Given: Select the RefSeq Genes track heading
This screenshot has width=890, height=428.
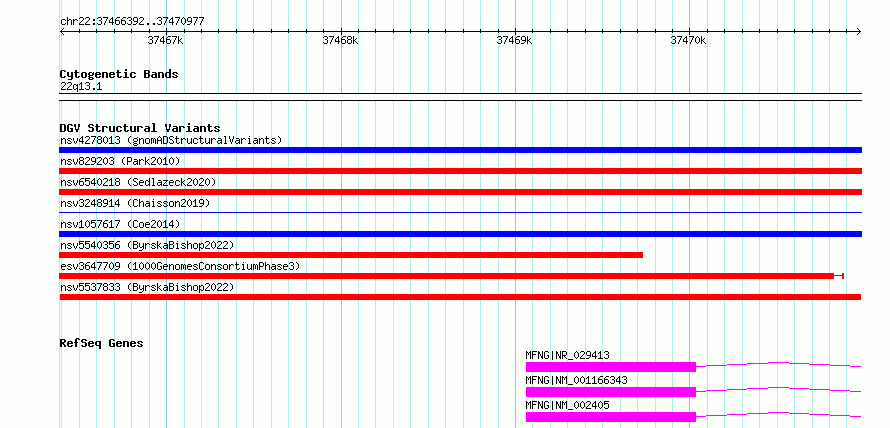Looking at the screenshot, I should point(102,343).
